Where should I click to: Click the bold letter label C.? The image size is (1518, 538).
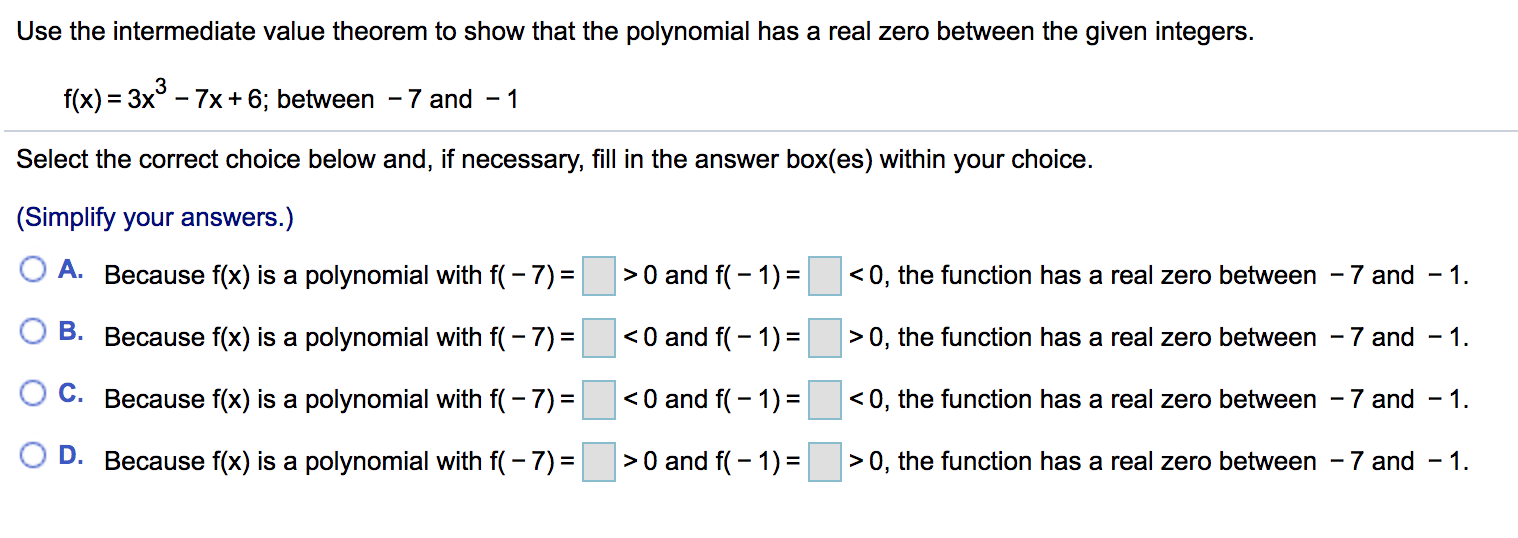(70, 394)
